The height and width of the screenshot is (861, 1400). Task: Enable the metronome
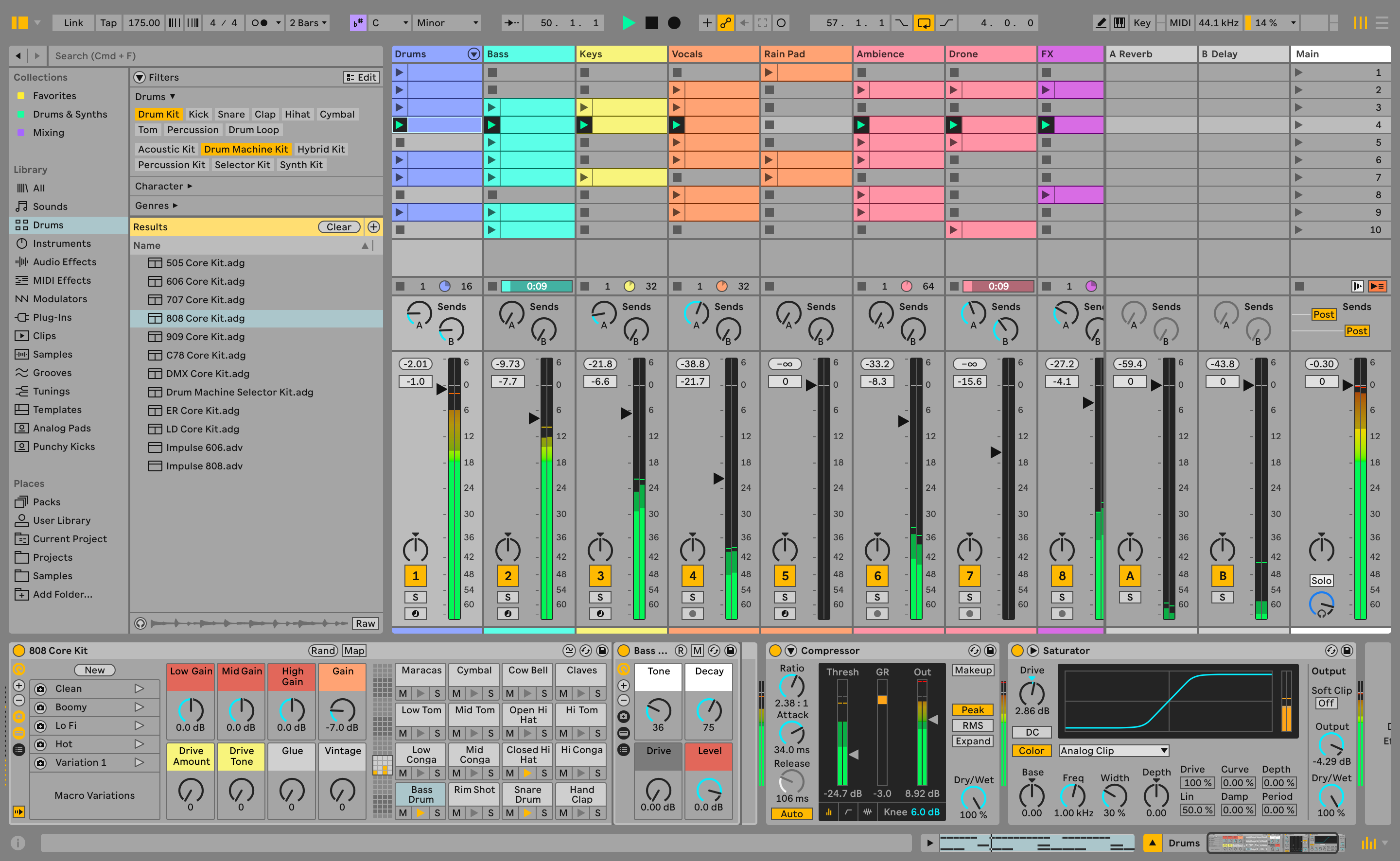pyautogui.click(x=259, y=23)
